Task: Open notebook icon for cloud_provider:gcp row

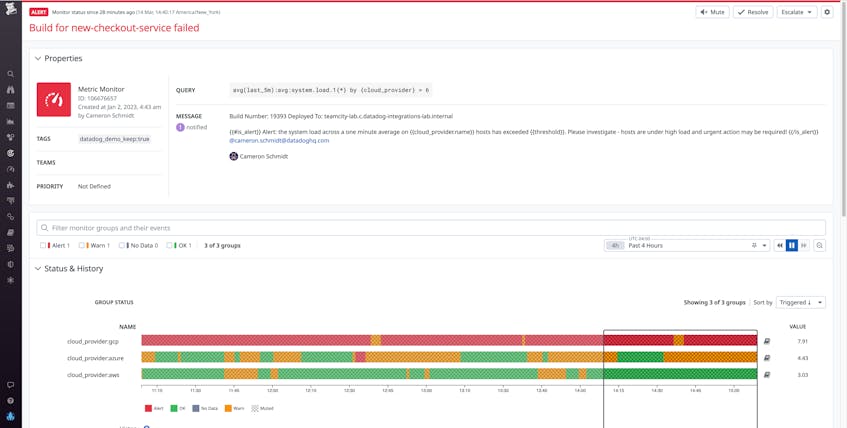Action: [767, 341]
